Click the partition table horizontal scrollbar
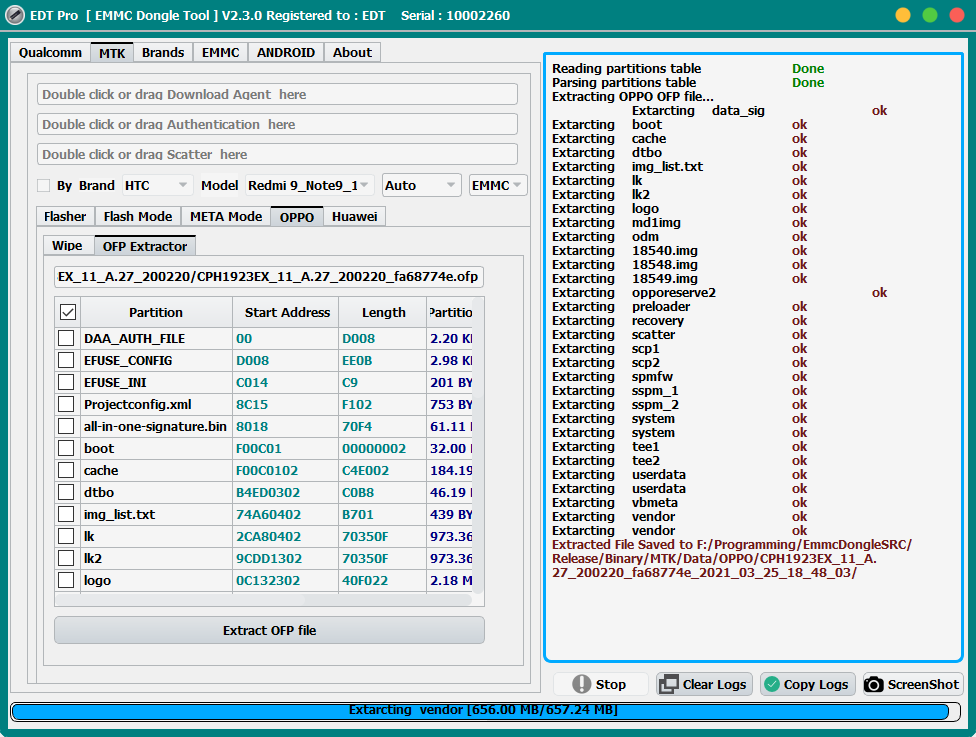Screen dimensions: 976x737 263,600
